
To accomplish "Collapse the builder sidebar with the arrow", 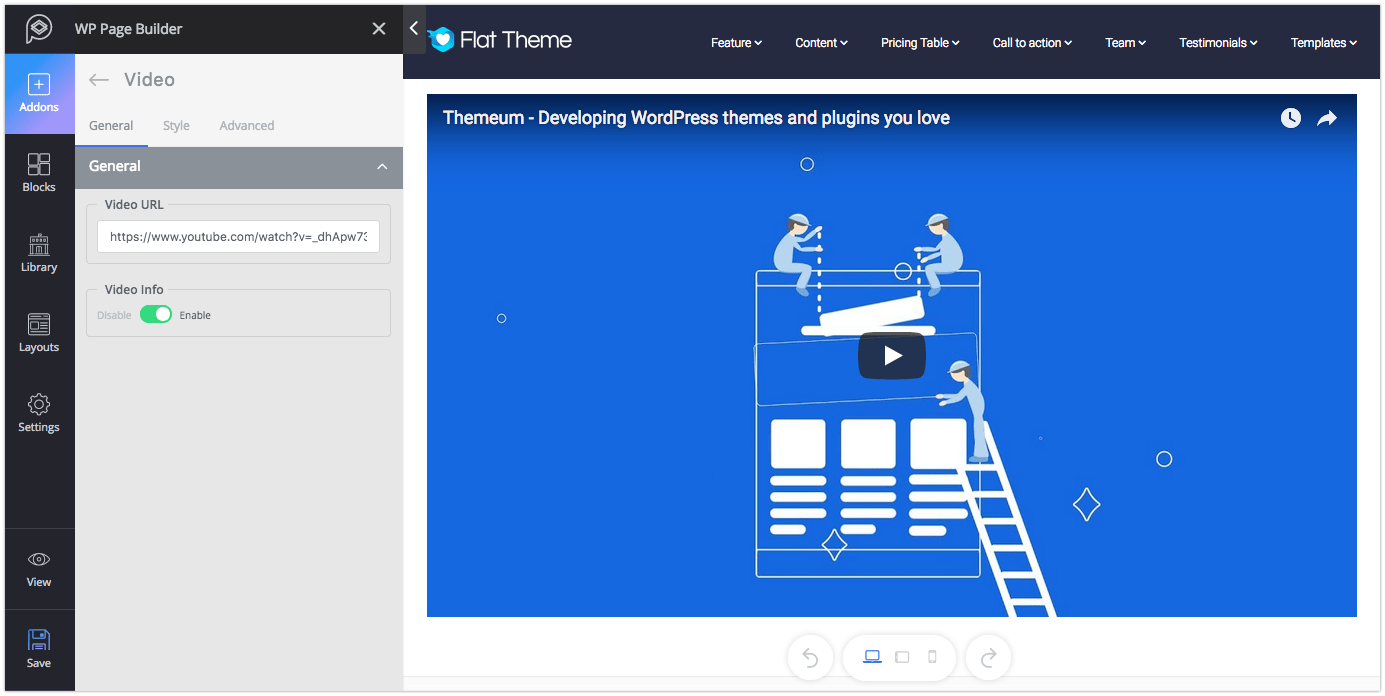I will point(414,29).
